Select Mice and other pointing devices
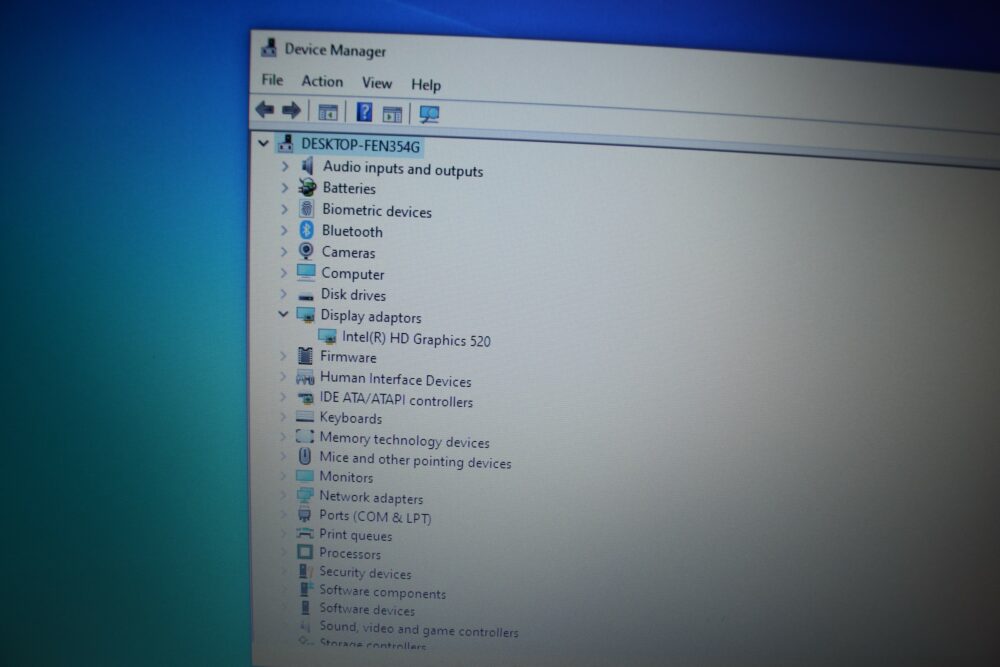The image size is (1000, 667). [x=415, y=460]
